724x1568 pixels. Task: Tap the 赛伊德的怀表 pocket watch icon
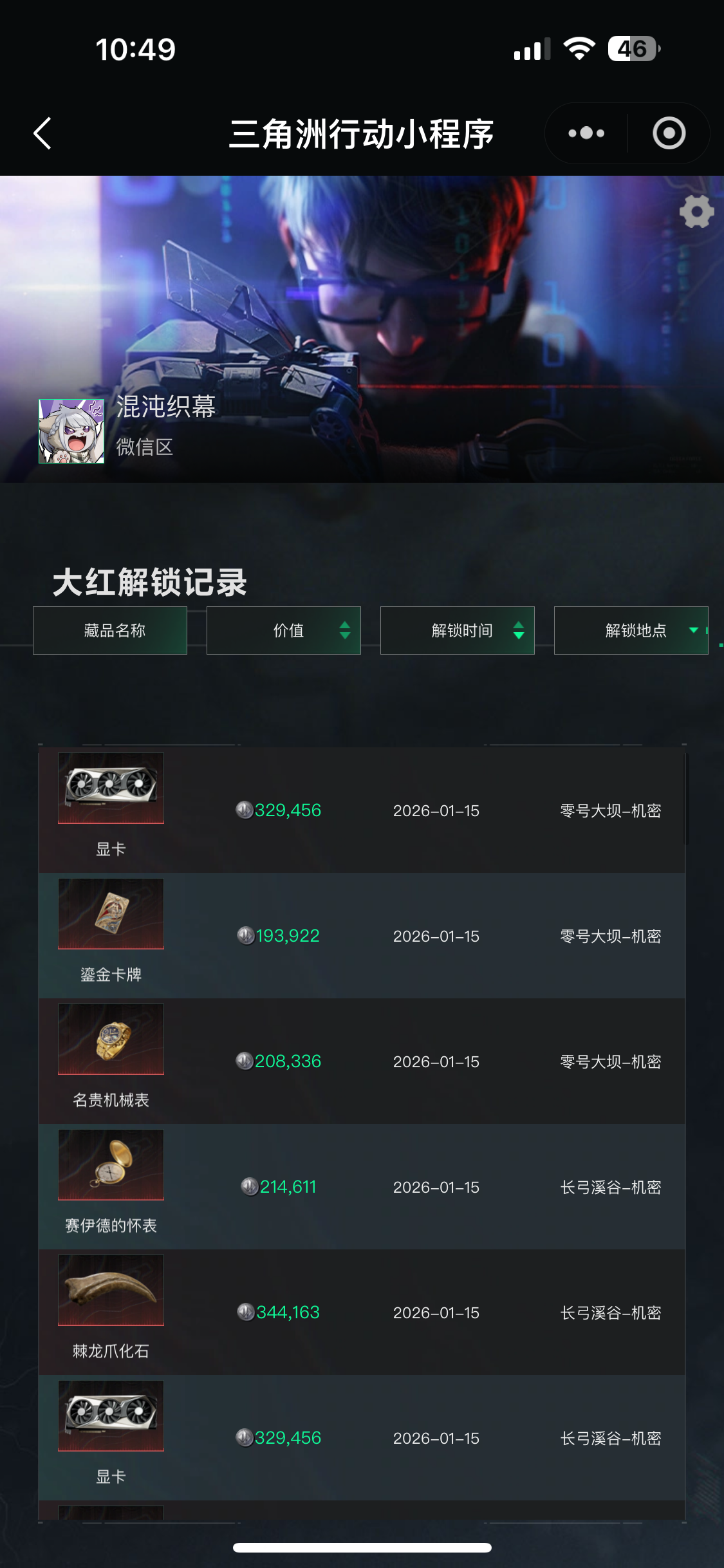pyautogui.click(x=111, y=1164)
